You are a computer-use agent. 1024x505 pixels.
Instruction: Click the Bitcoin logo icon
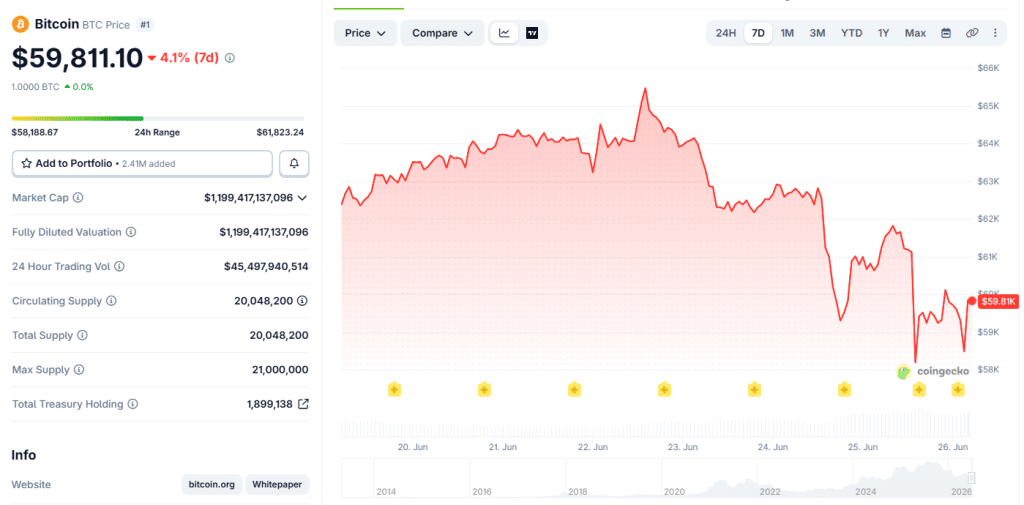(x=21, y=24)
